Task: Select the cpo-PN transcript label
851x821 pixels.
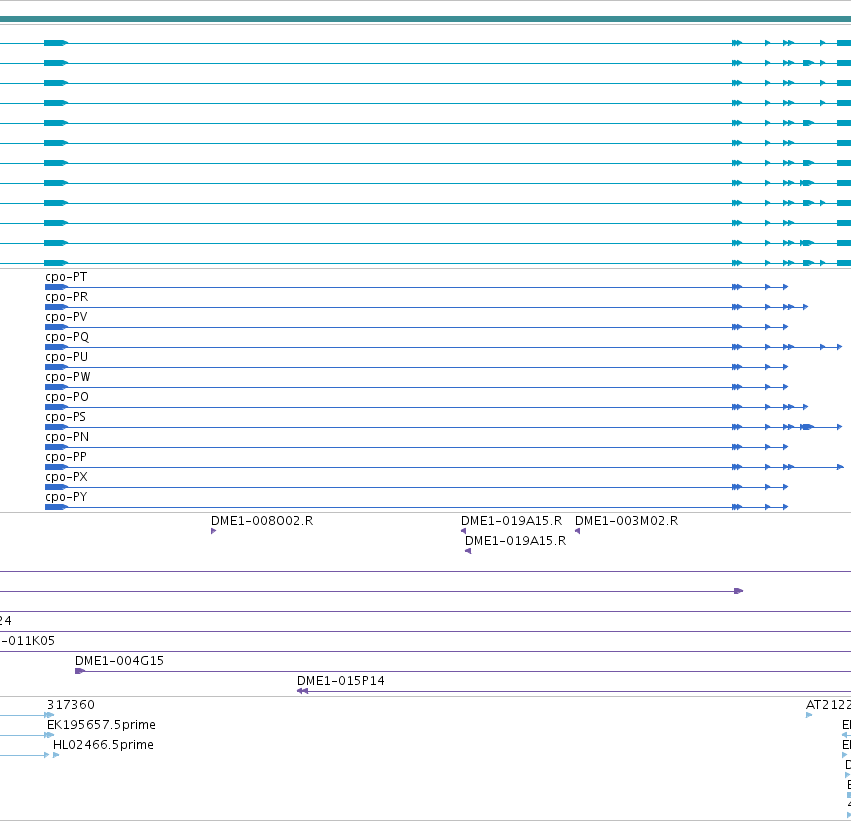Action: coord(67,437)
